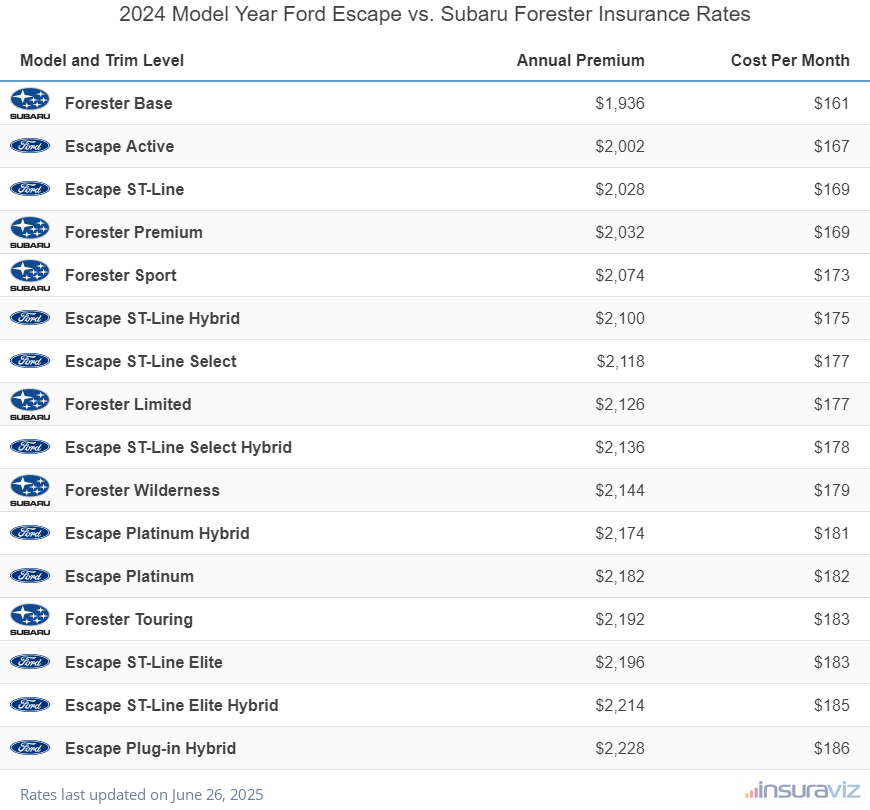This screenshot has width=870, height=810.
Task: Click the Subaru logo beside Forester Base
Action: [x=30, y=104]
